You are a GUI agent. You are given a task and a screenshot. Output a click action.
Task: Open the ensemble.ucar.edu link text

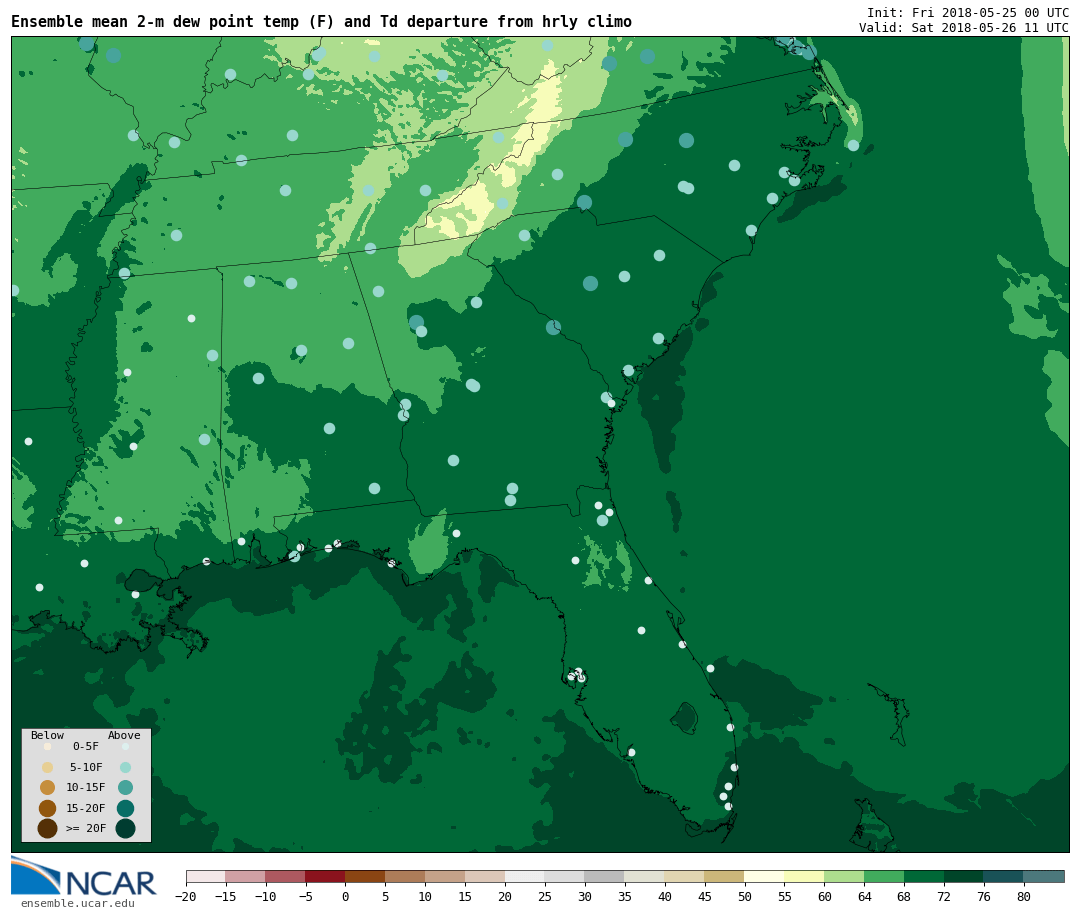[78, 903]
